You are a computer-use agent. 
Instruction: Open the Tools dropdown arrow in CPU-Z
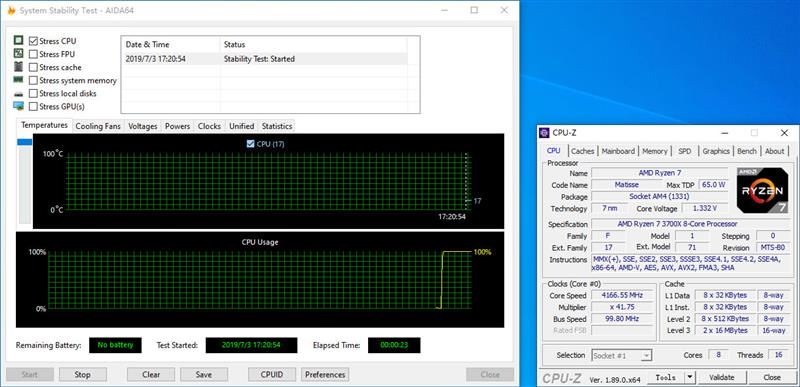[689, 377]
